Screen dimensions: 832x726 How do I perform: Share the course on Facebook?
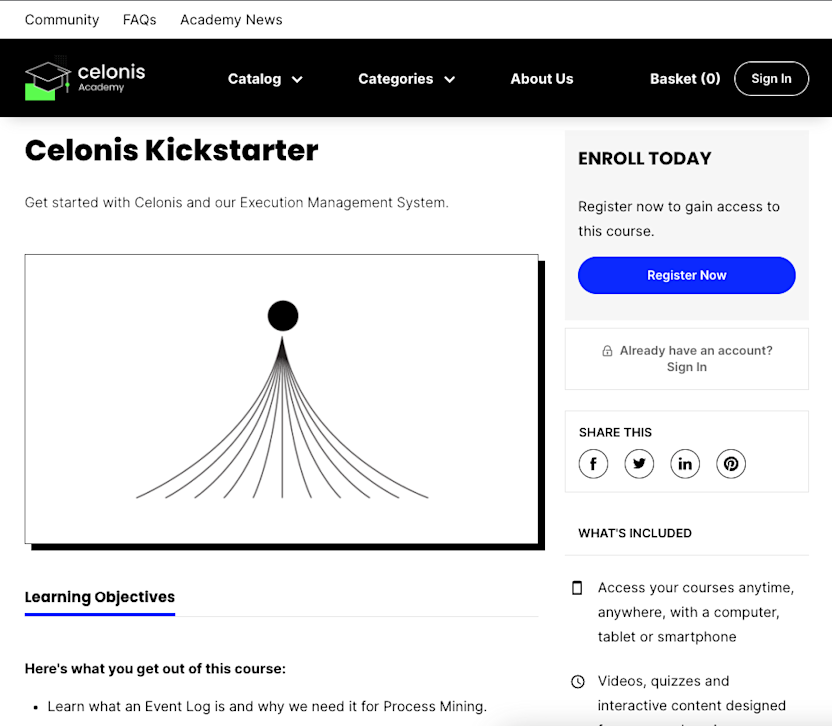coord(593,463)
